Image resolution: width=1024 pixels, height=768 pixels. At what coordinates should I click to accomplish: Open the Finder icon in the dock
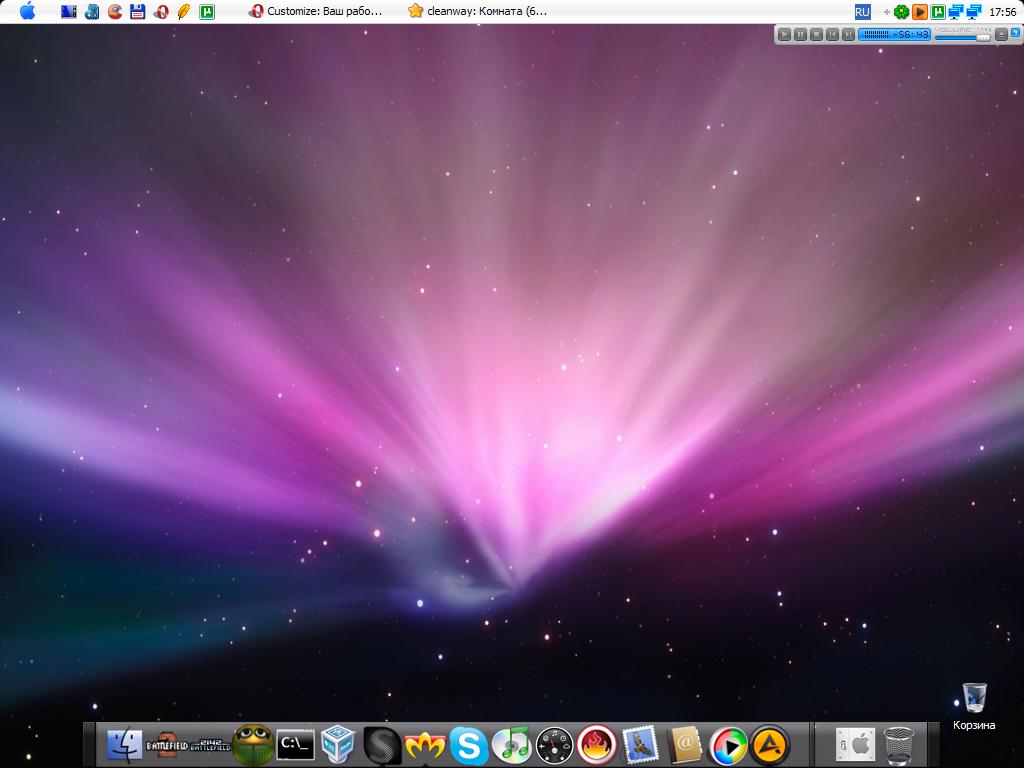pyautogui.click(x=125, y=744)
